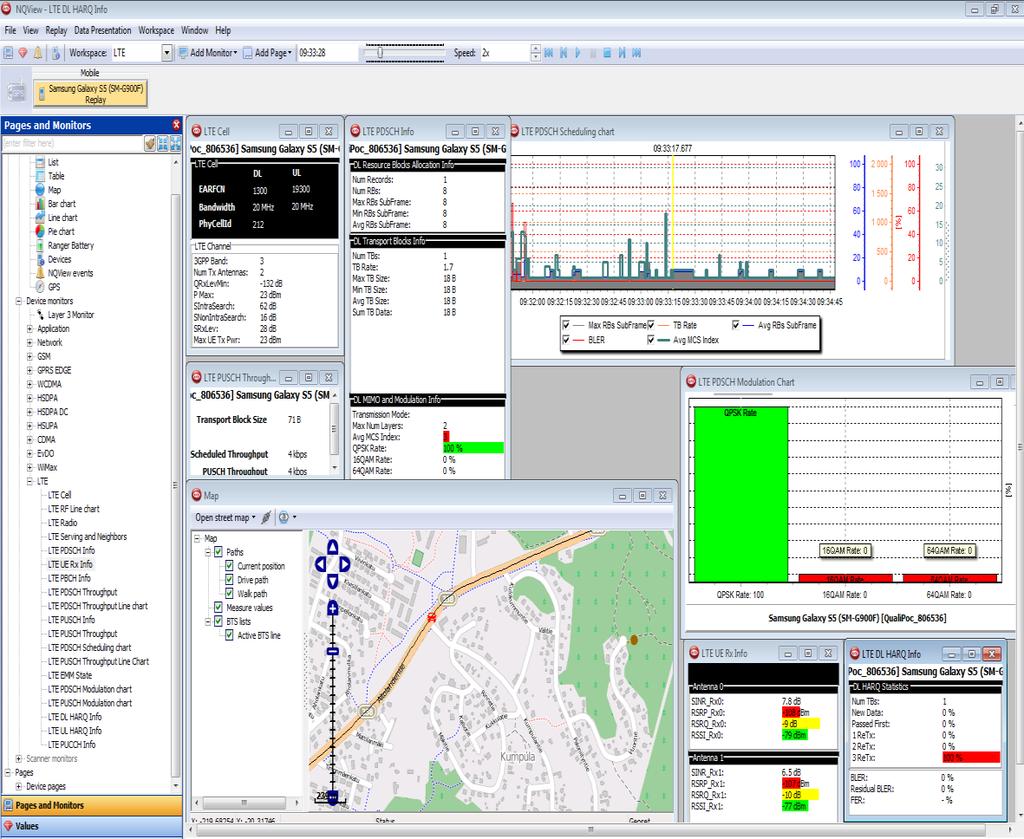Pan the map right with the arrow
Screen dimensions: 1024x839
[345, 564]
